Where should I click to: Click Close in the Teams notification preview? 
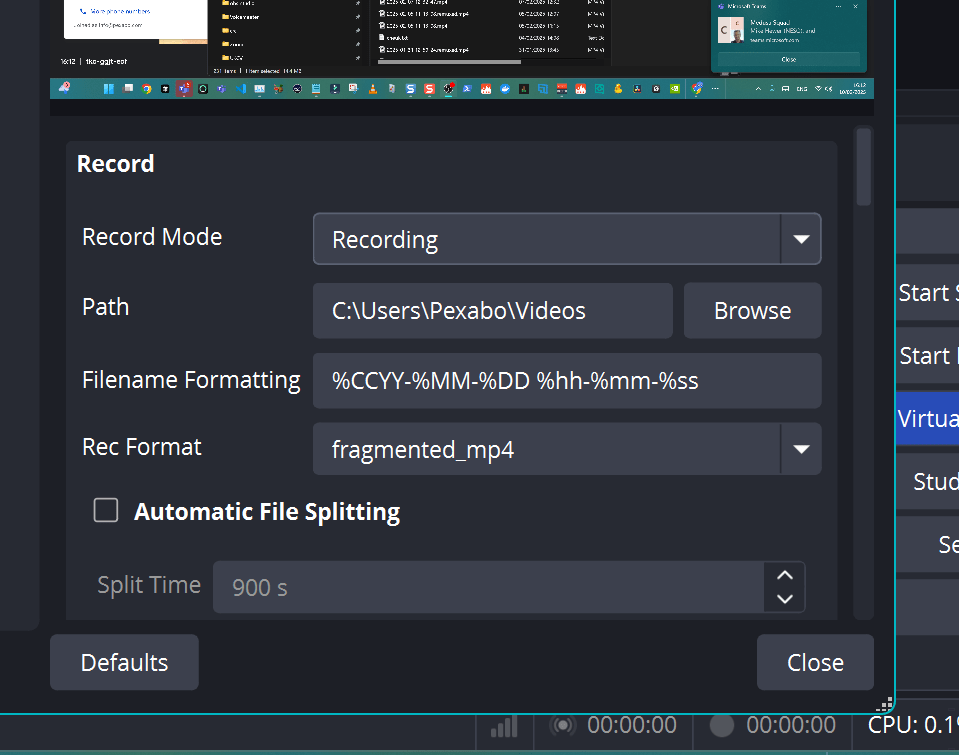tap(788, 59)
